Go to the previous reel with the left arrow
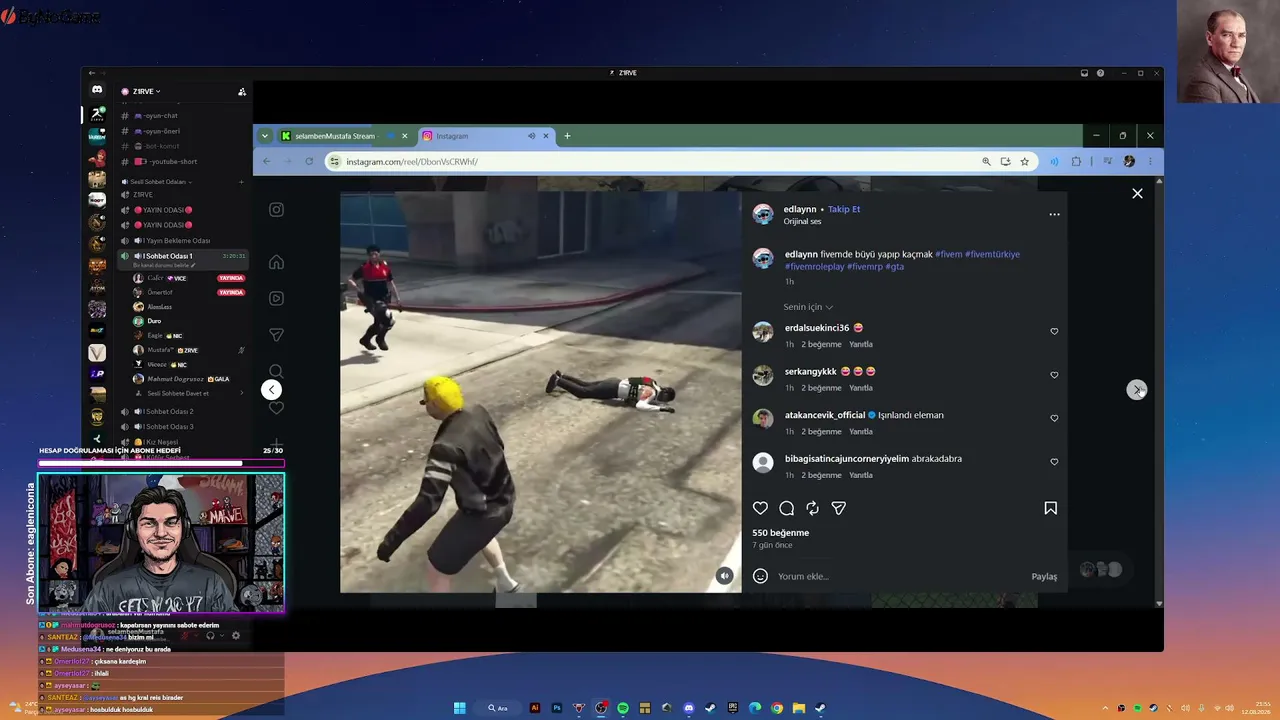This screenshot has width=1280, height=720. point(271,390)
